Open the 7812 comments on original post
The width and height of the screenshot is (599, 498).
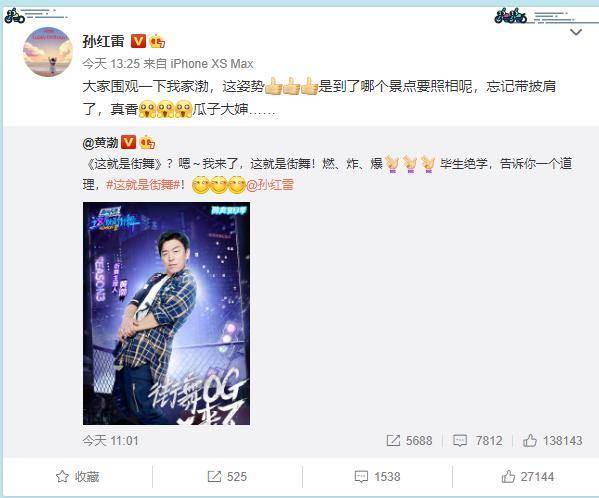click(x=478, y=440)
